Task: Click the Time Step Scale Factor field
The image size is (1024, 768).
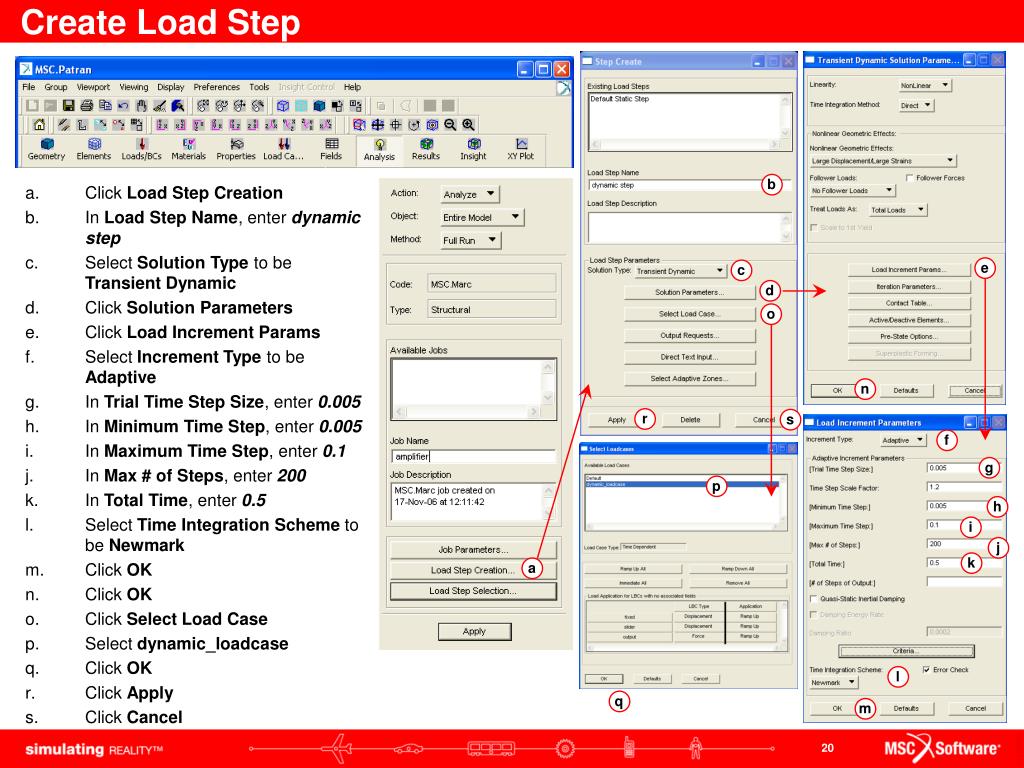Action: click(963, 487)
